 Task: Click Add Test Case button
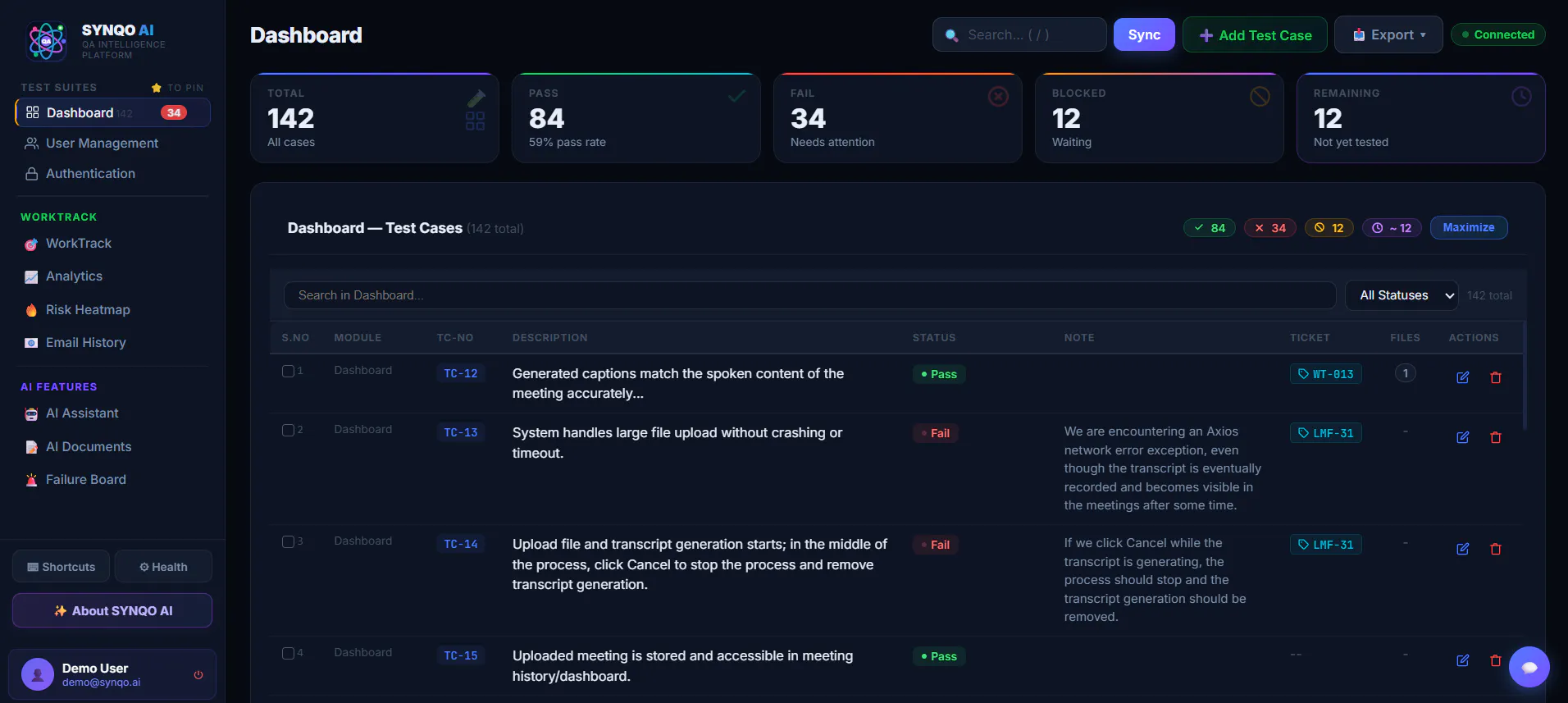click(x=1255, y=34)
